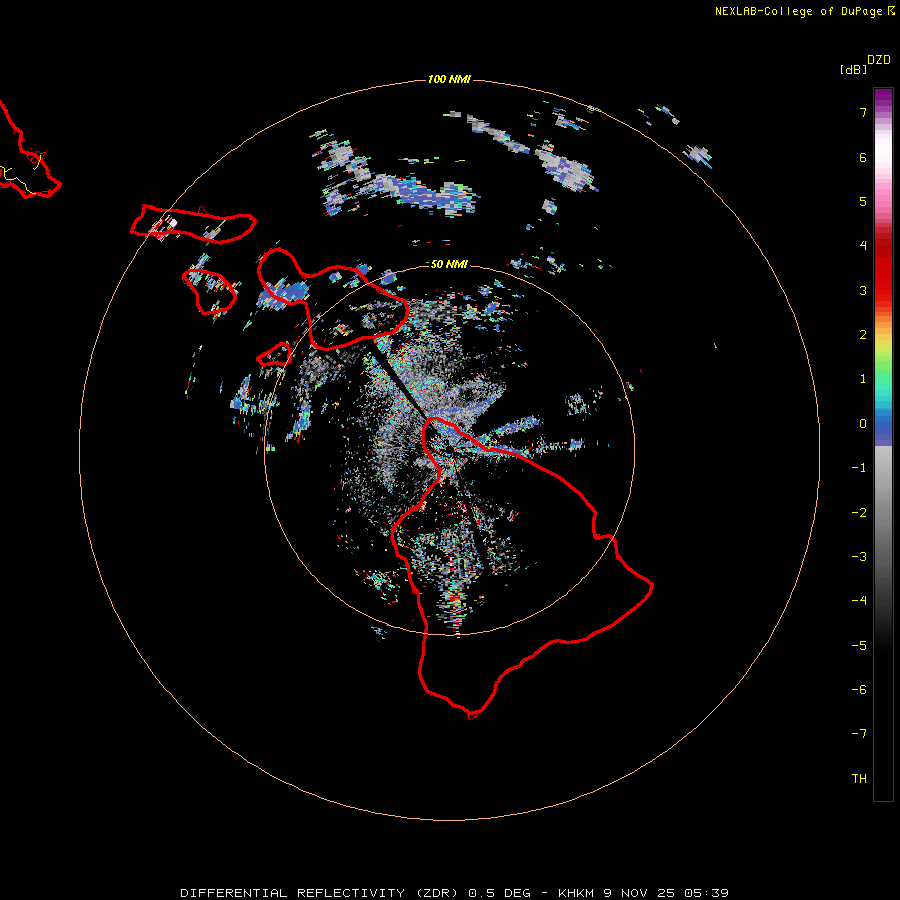Click the 6 value on color scale
The image size is (900, 900).
pyautogui.click(x=863, y=157)
